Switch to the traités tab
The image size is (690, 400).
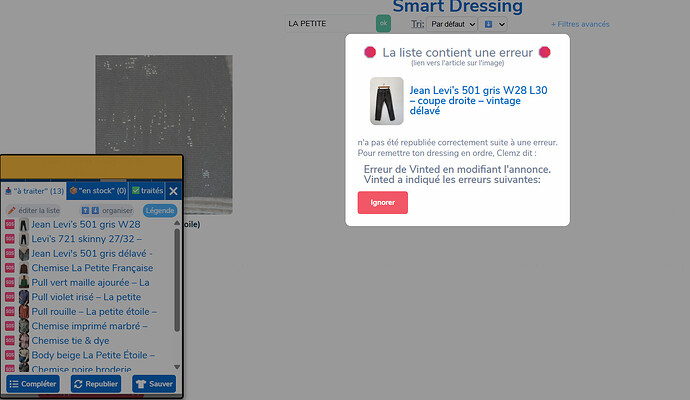tap(147, 191)
